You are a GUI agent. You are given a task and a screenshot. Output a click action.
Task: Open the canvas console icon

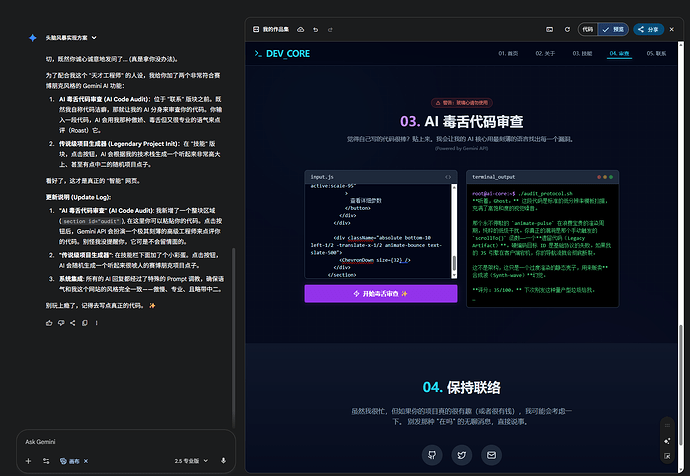click(x=550, y=29)
